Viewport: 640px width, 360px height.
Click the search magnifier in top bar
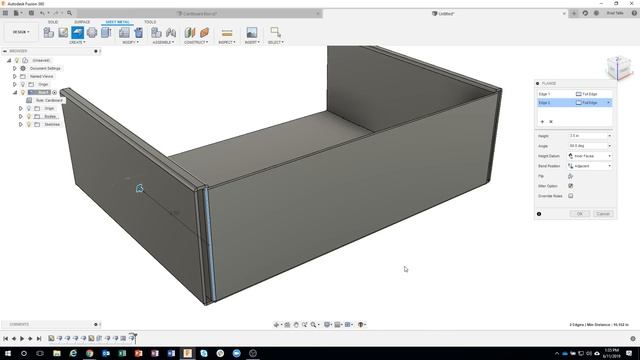click(69, 13)
